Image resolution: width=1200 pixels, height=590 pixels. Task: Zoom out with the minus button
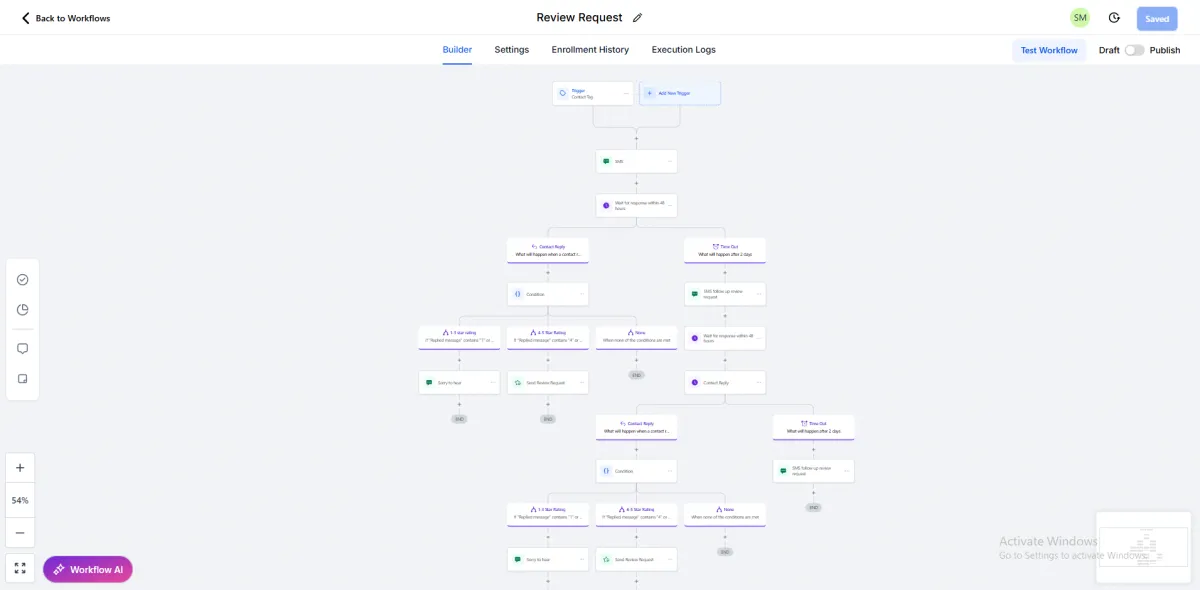point(20,532)
